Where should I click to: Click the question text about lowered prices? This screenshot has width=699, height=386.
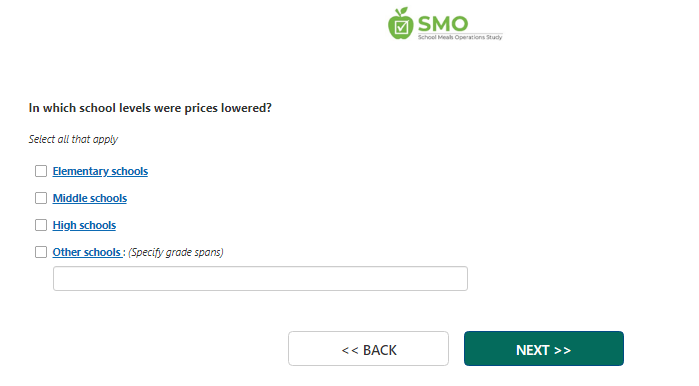coord(150,108)
